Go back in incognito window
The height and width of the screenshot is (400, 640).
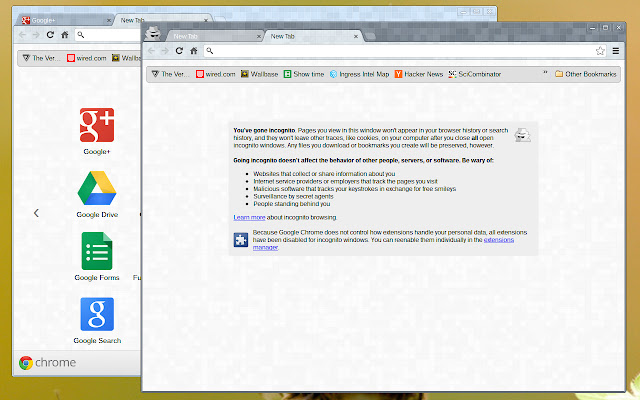click(151, 51)
